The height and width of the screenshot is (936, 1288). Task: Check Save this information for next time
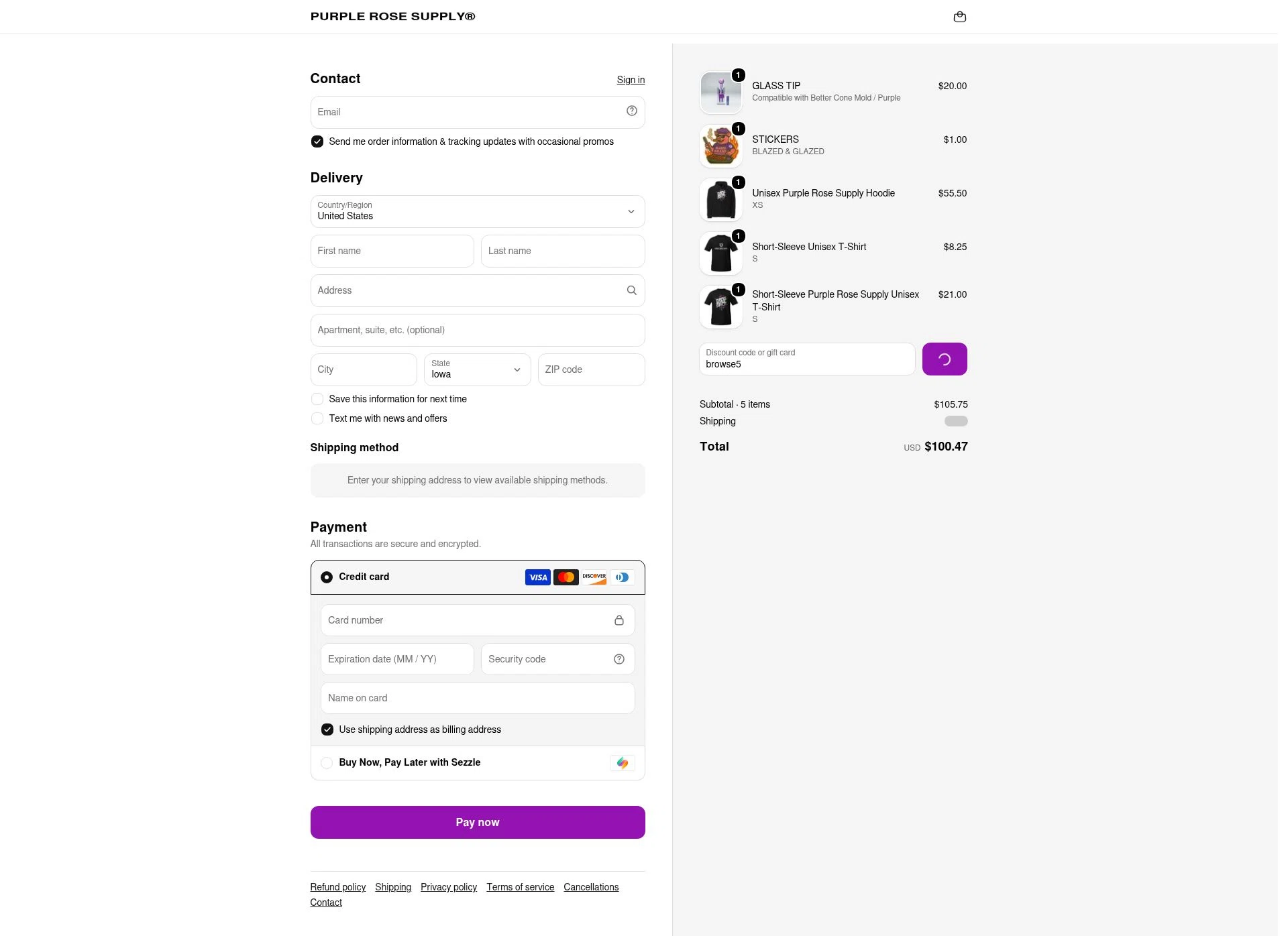click(317, 399)
